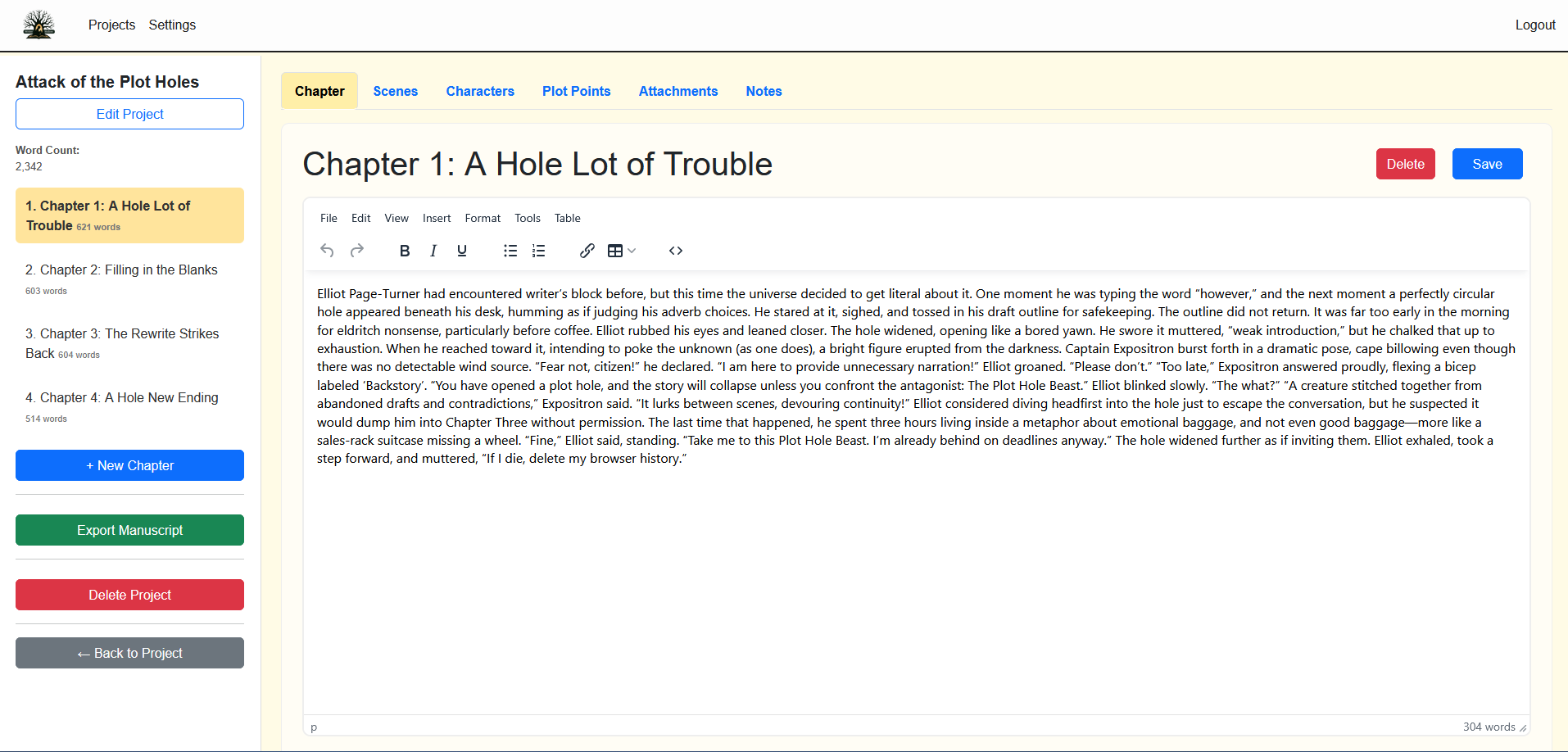
Task: Open the Insert menu in editor
Action: tap(436, 218)
